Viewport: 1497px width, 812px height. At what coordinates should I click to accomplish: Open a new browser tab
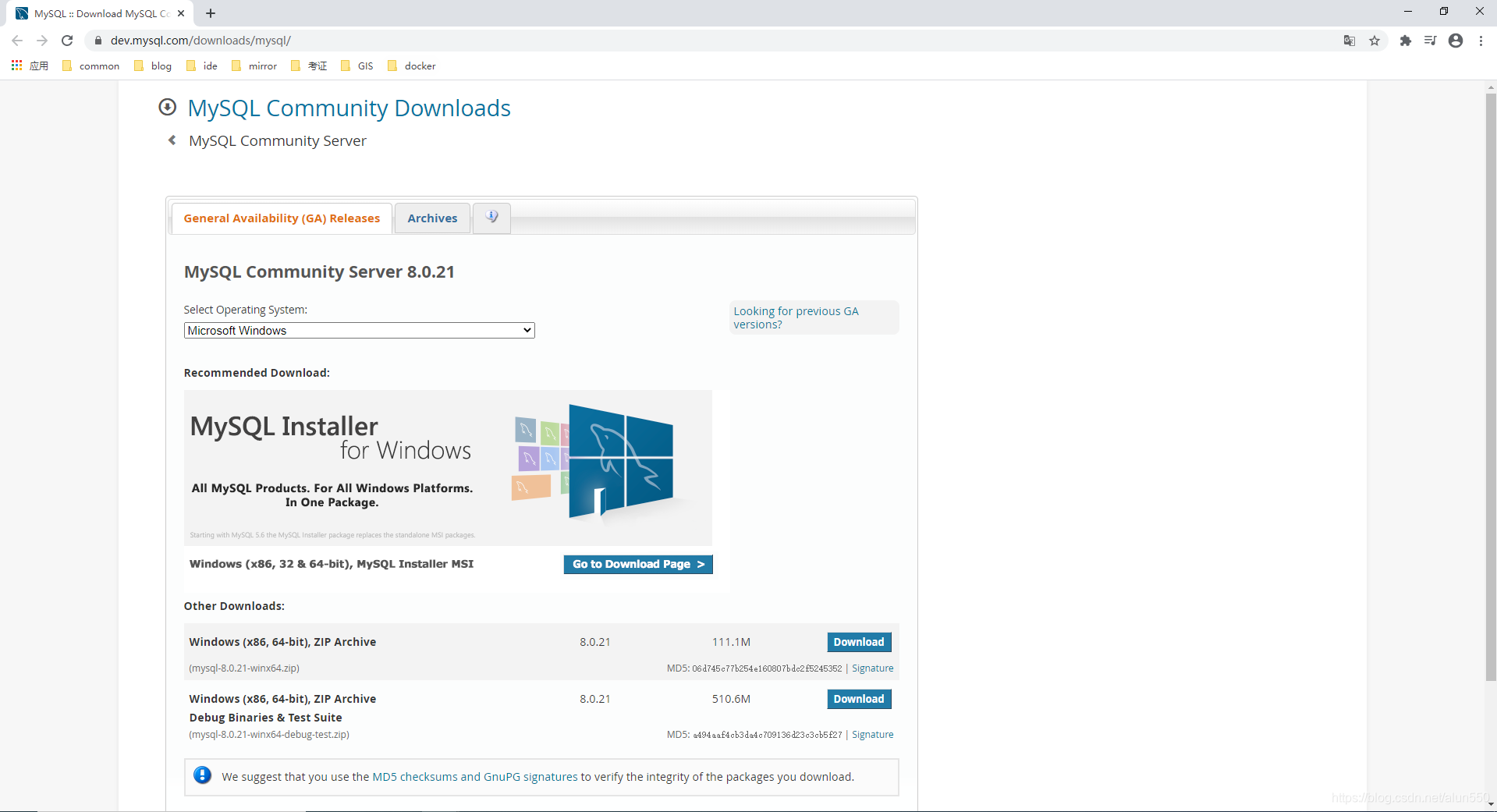[211, 13]
